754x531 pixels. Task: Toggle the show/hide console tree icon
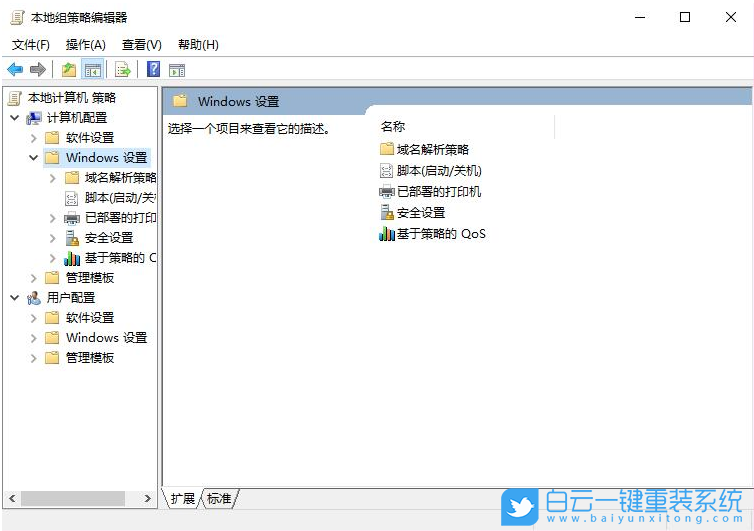[x=92, y=70]
